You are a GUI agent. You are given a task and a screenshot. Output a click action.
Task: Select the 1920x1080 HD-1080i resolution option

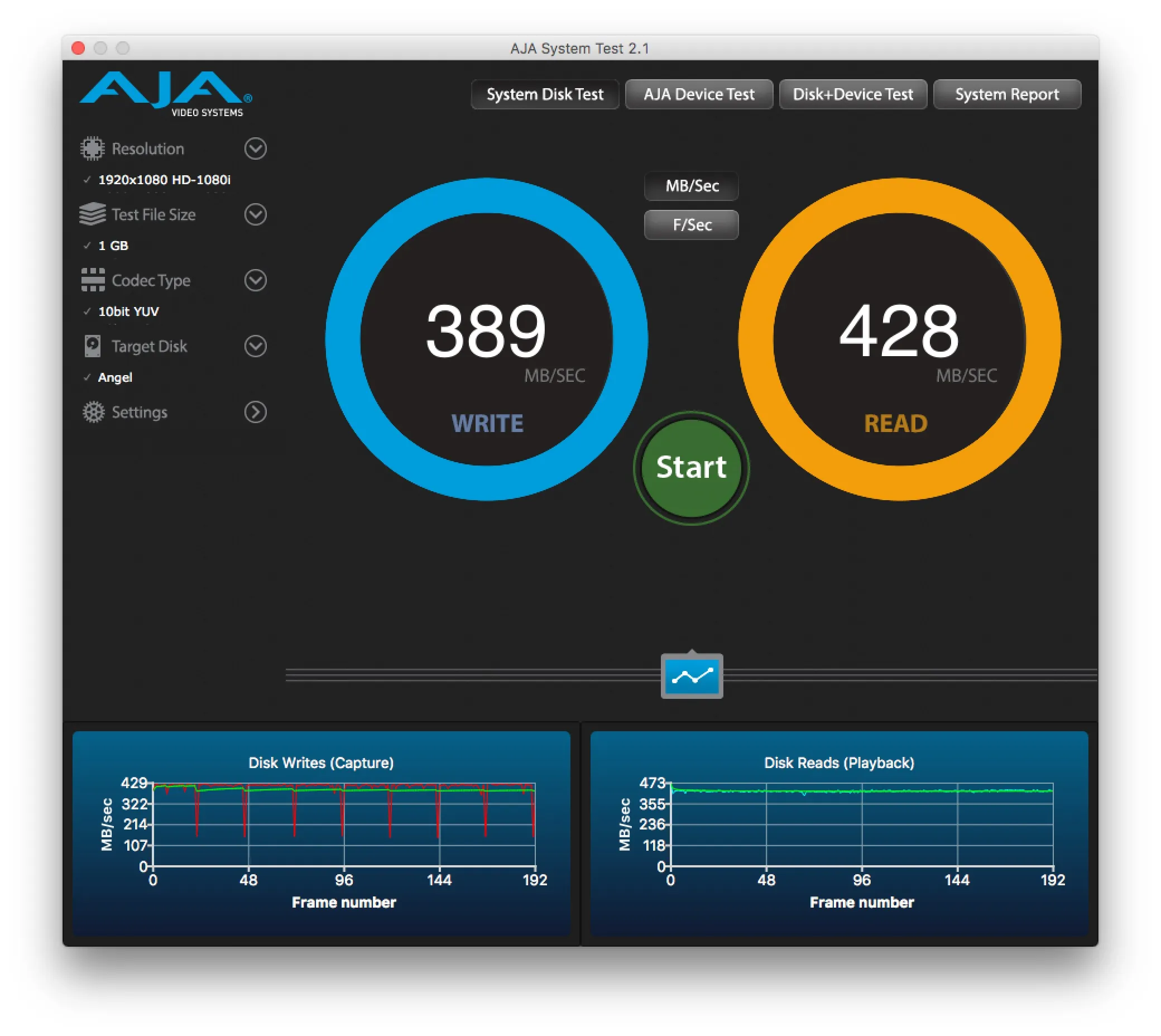point(164,180)
